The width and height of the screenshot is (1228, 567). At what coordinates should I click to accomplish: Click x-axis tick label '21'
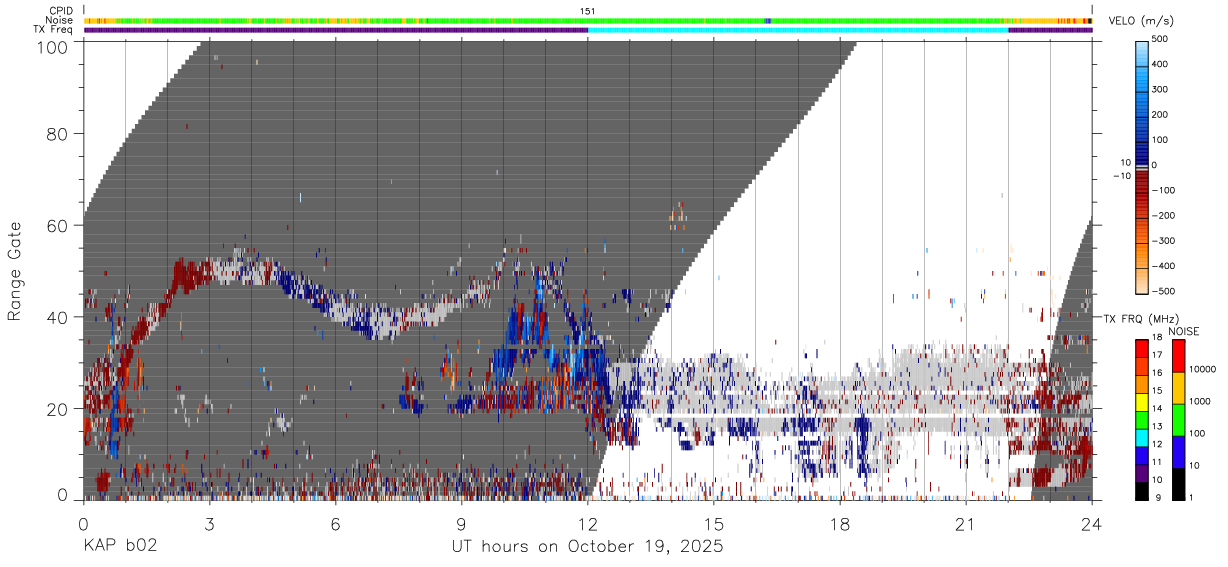[x=966, y=524]
